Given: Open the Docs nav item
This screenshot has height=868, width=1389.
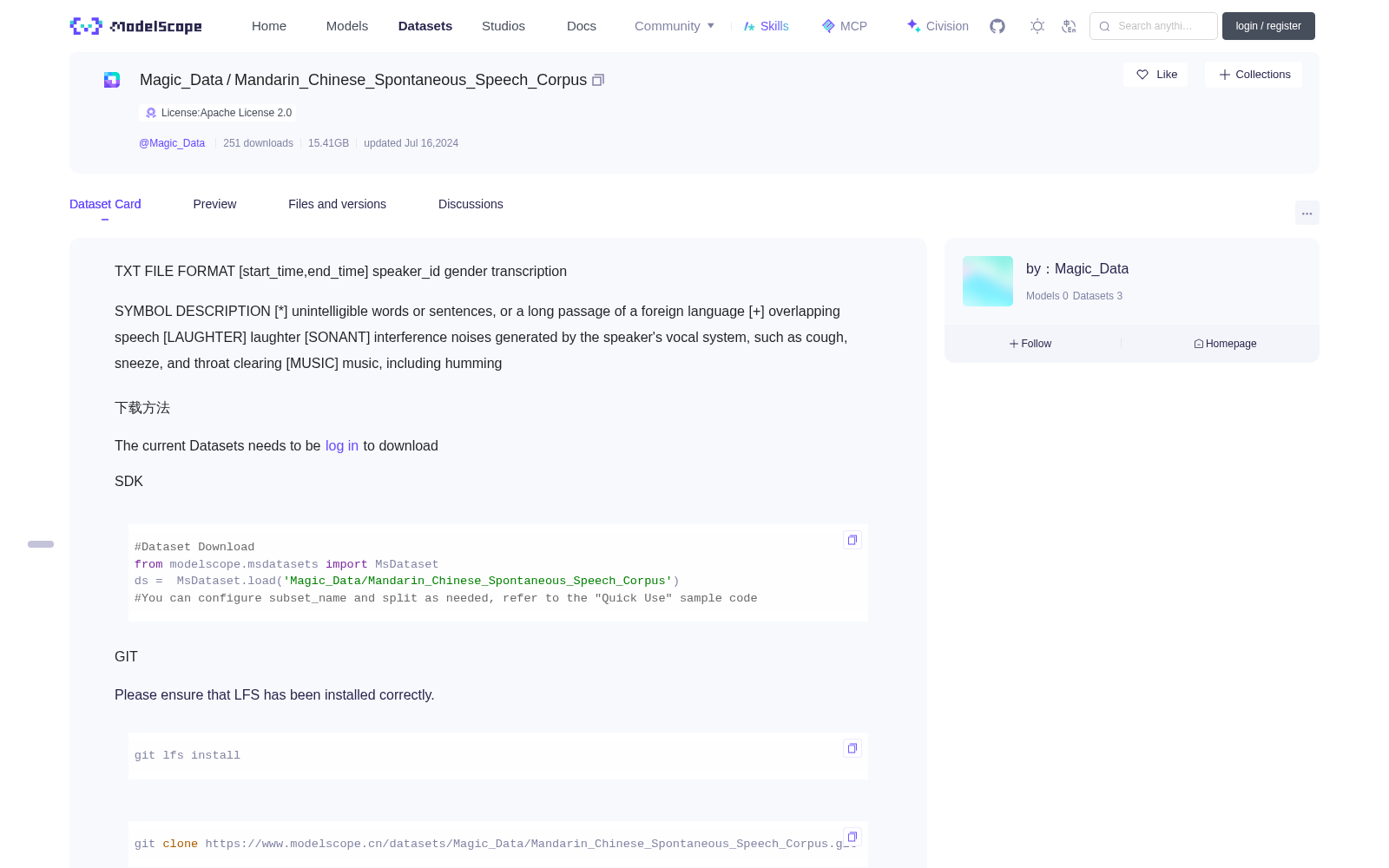Looking at the screenshot, I should (x=582, y=26).
